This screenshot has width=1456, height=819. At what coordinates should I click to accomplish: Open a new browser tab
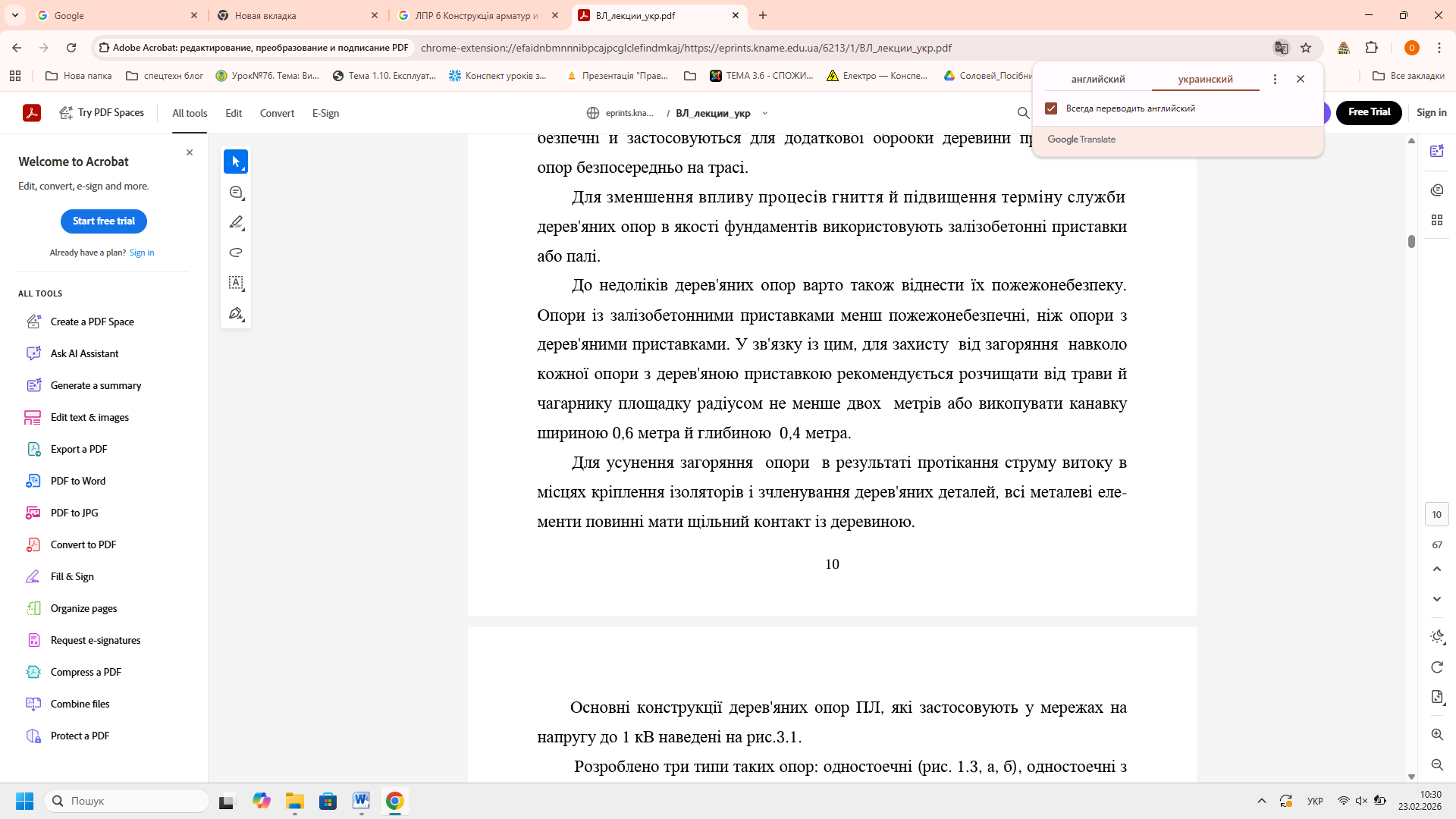point(763,15)
